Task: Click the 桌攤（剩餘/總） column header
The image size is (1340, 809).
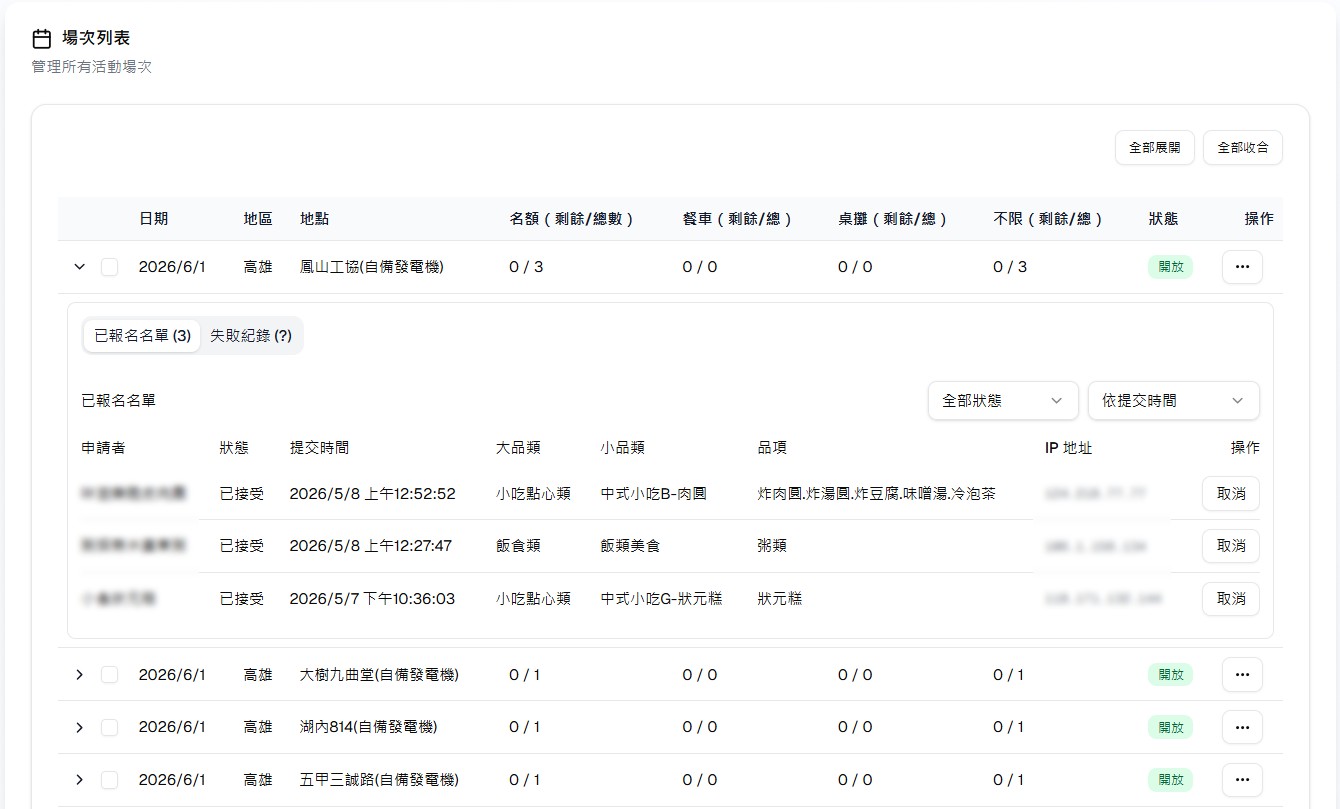Action: tap(893, 218)
